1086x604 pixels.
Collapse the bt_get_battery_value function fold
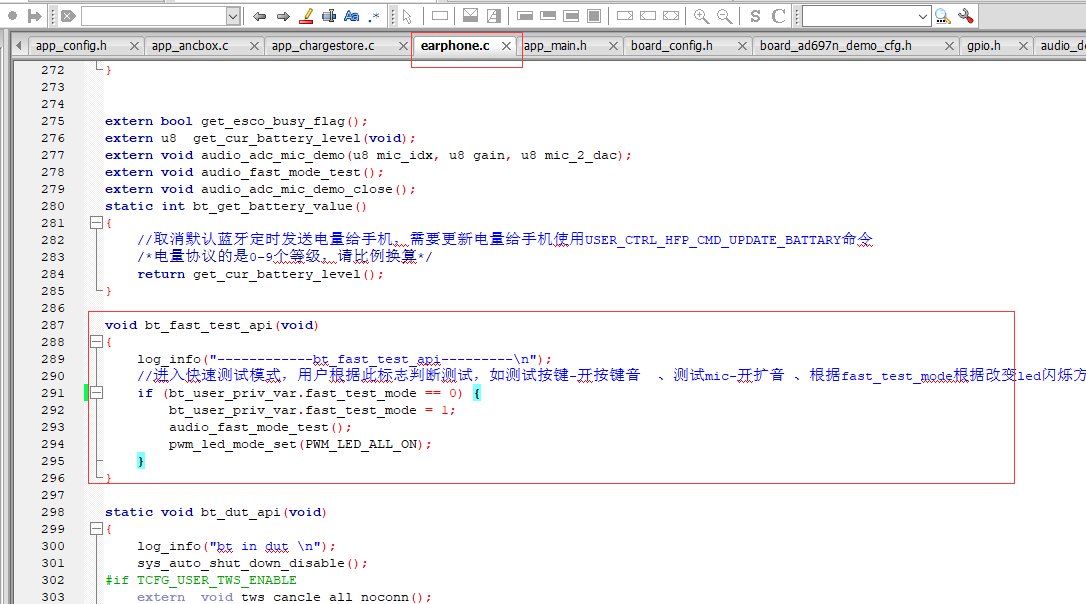[x=96, y=223]
